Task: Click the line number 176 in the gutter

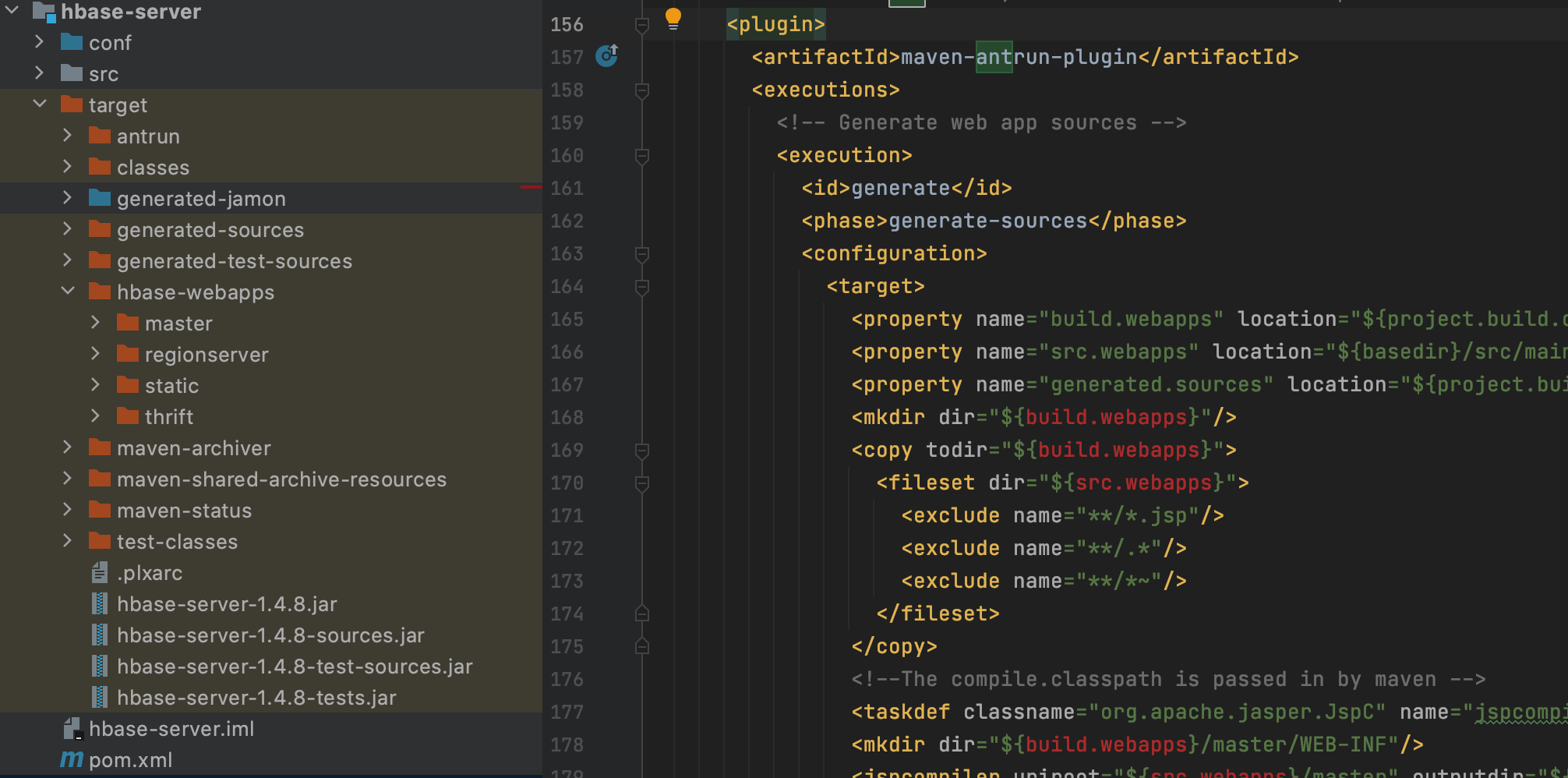Action: (x=567, y=680)
